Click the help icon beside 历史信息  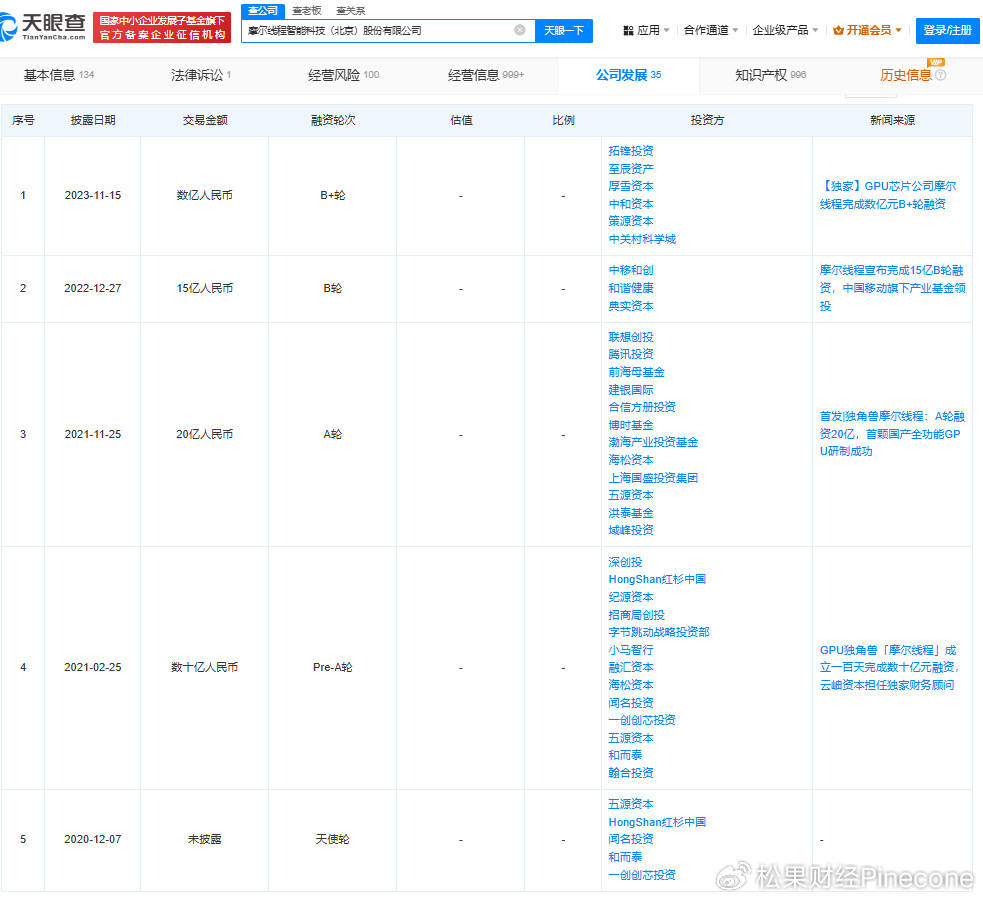point(940,75)
